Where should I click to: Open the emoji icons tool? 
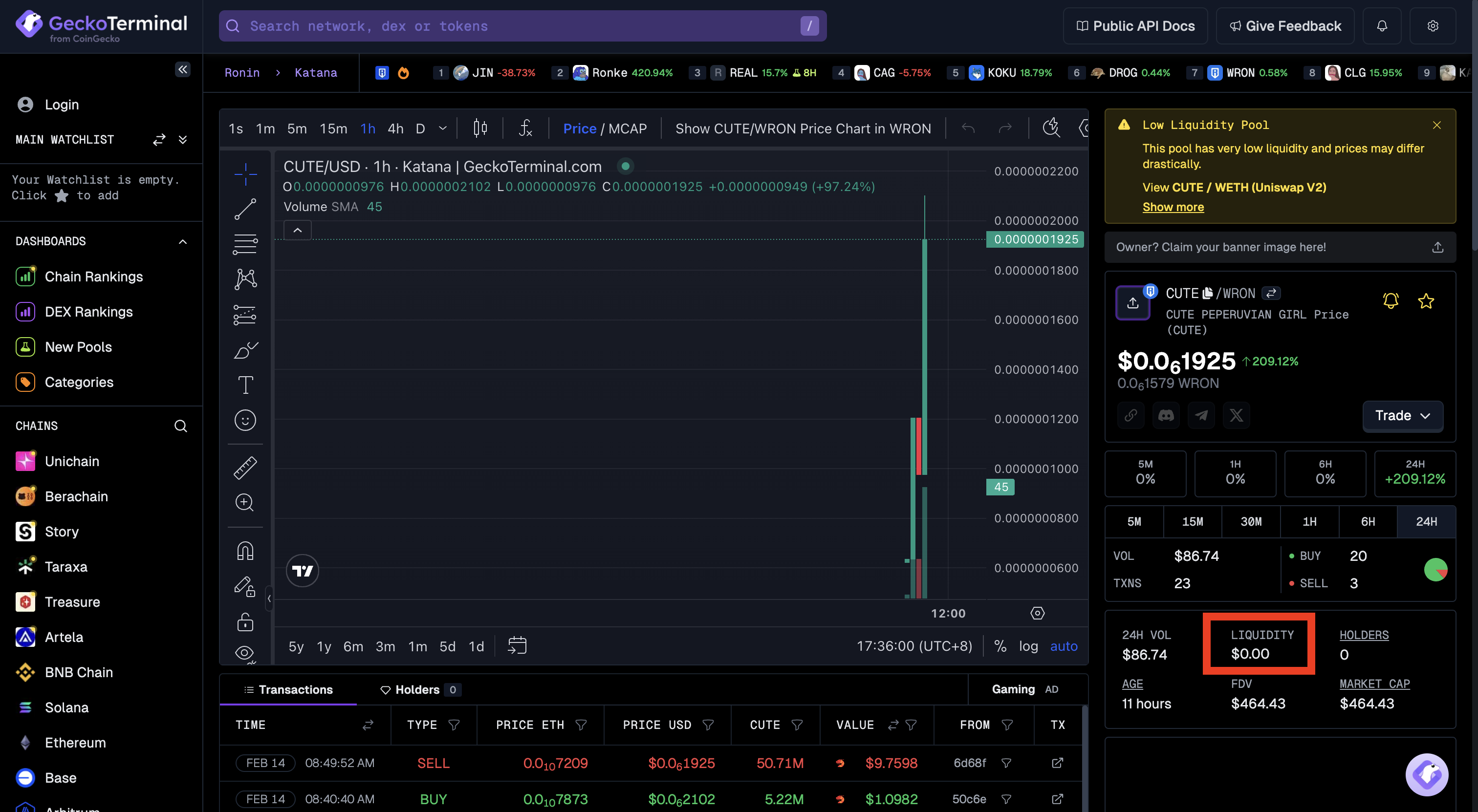245,420
